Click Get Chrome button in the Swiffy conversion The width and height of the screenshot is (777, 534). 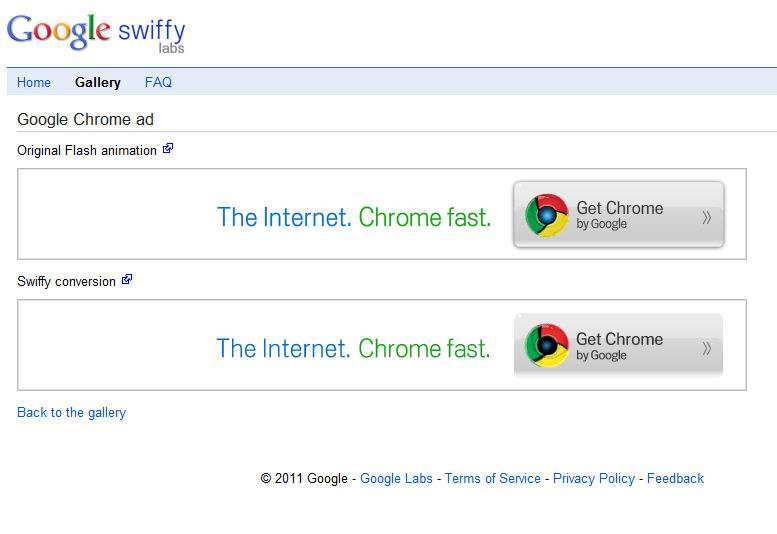tap(618, 345)
